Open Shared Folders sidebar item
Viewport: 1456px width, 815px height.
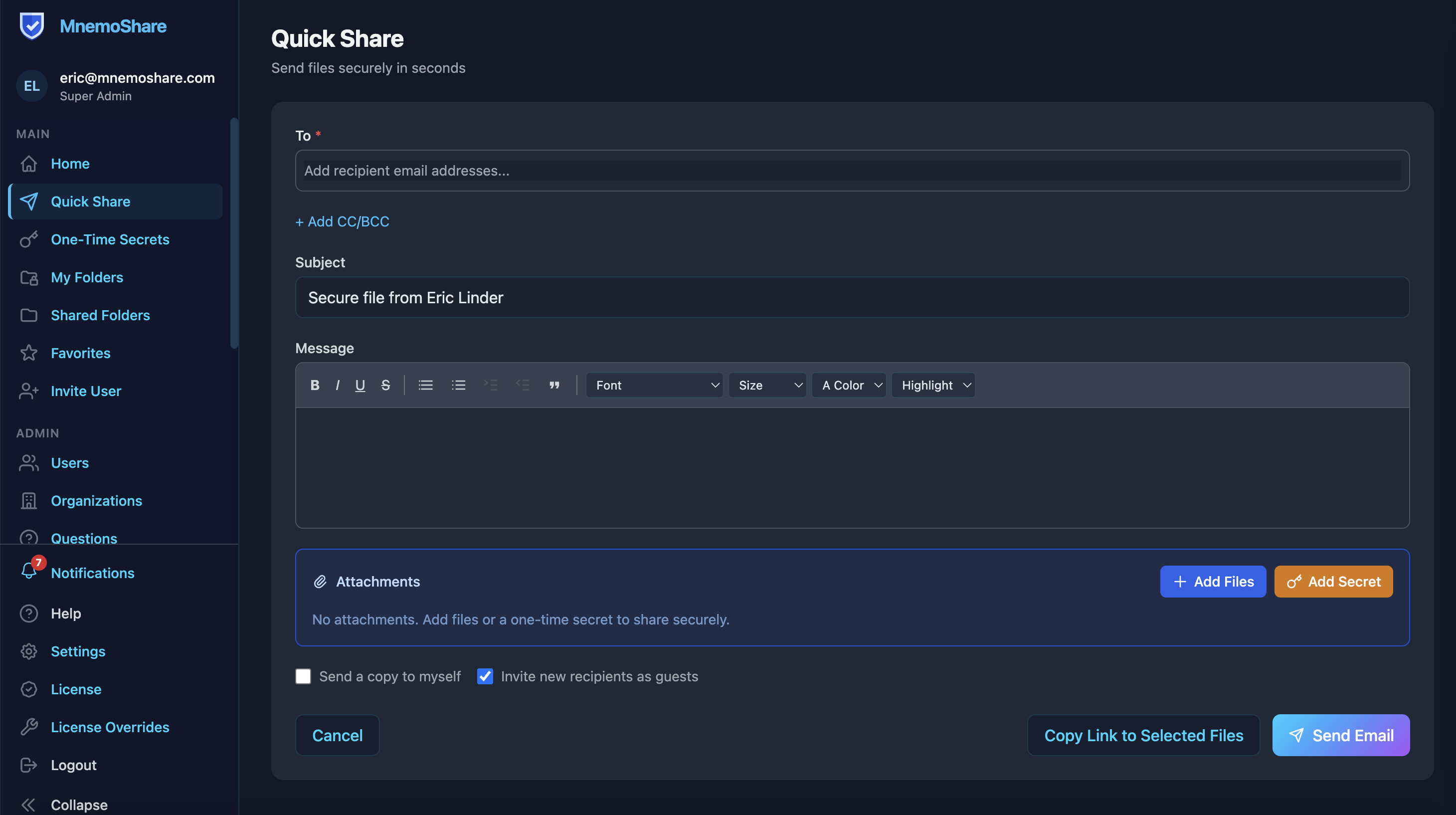[100, 315]
